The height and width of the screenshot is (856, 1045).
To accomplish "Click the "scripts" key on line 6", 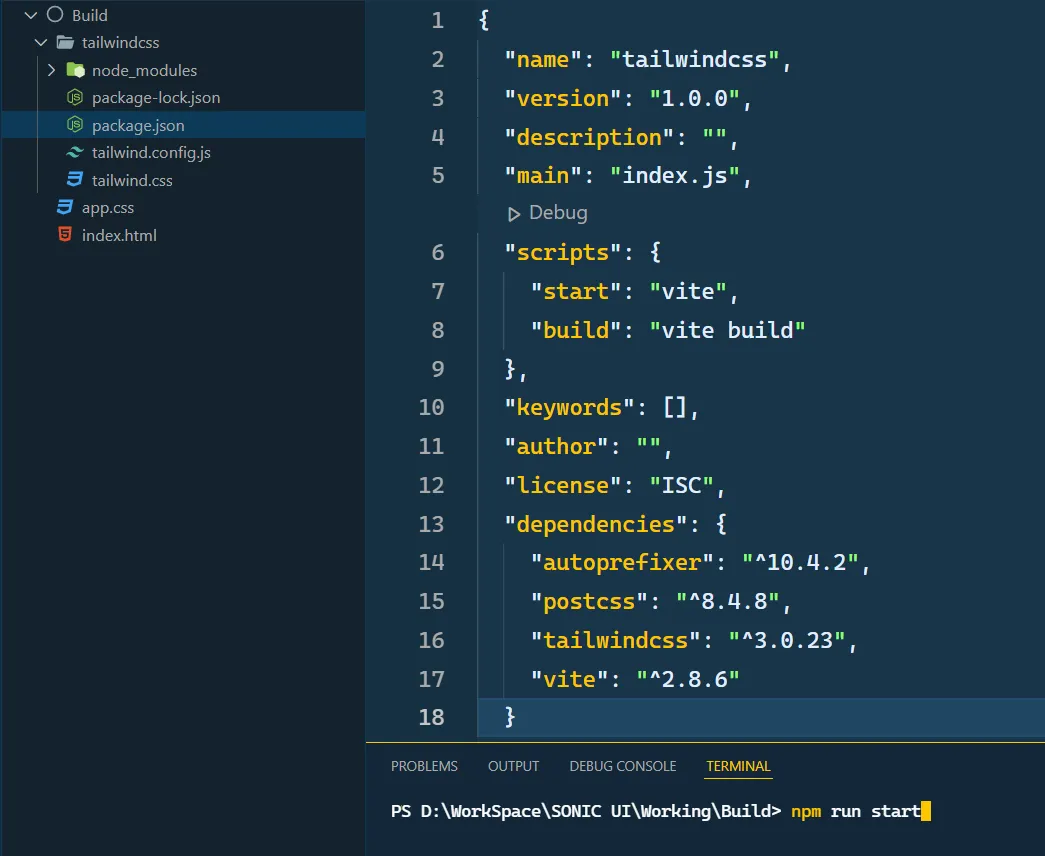I will (562, 253).
